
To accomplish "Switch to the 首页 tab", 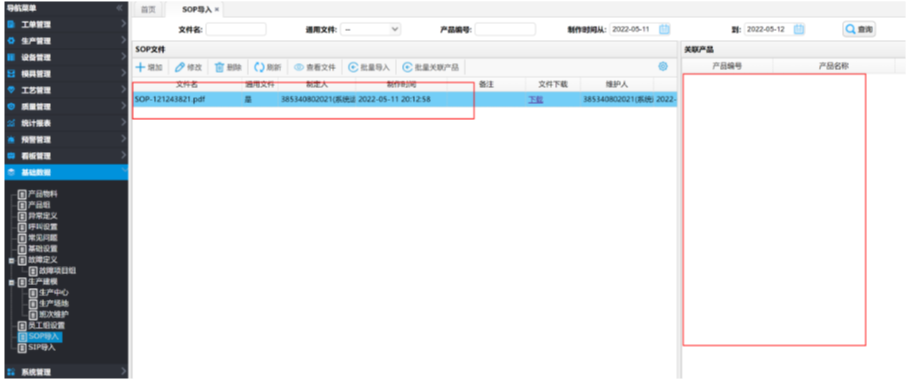I will tap(149, 10).
